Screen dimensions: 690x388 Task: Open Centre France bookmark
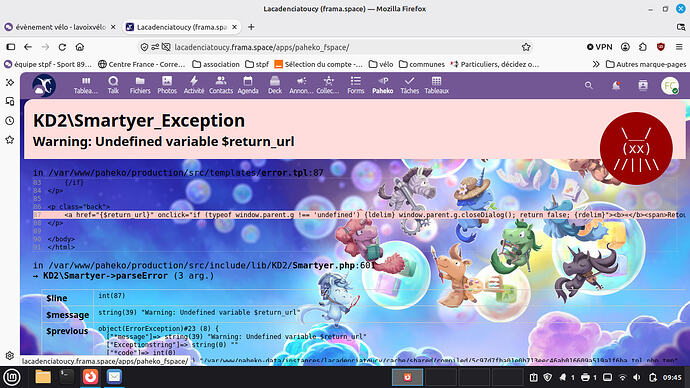click(141, 64)
